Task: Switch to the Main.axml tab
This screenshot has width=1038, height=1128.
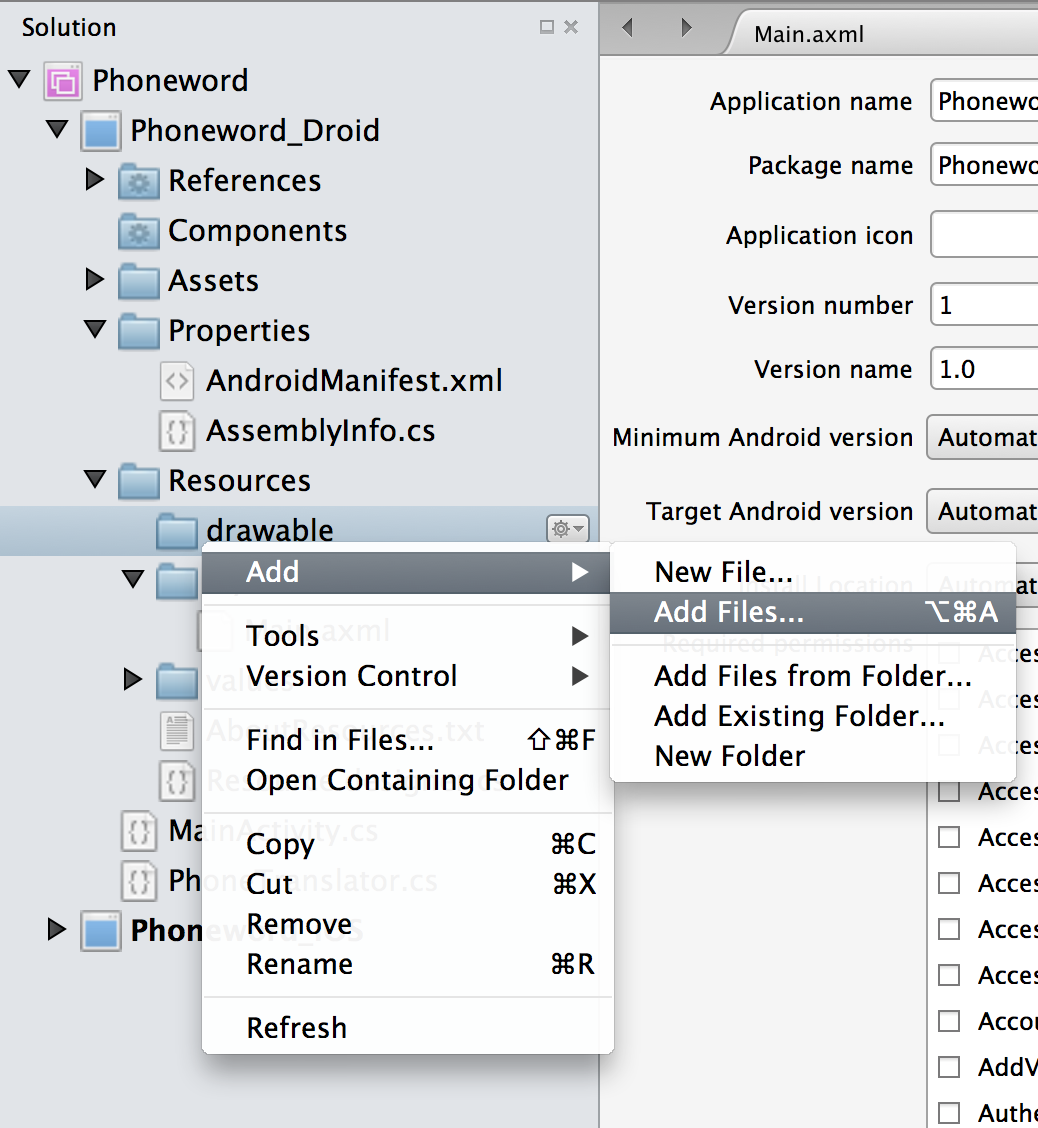Action: [808, 35]
